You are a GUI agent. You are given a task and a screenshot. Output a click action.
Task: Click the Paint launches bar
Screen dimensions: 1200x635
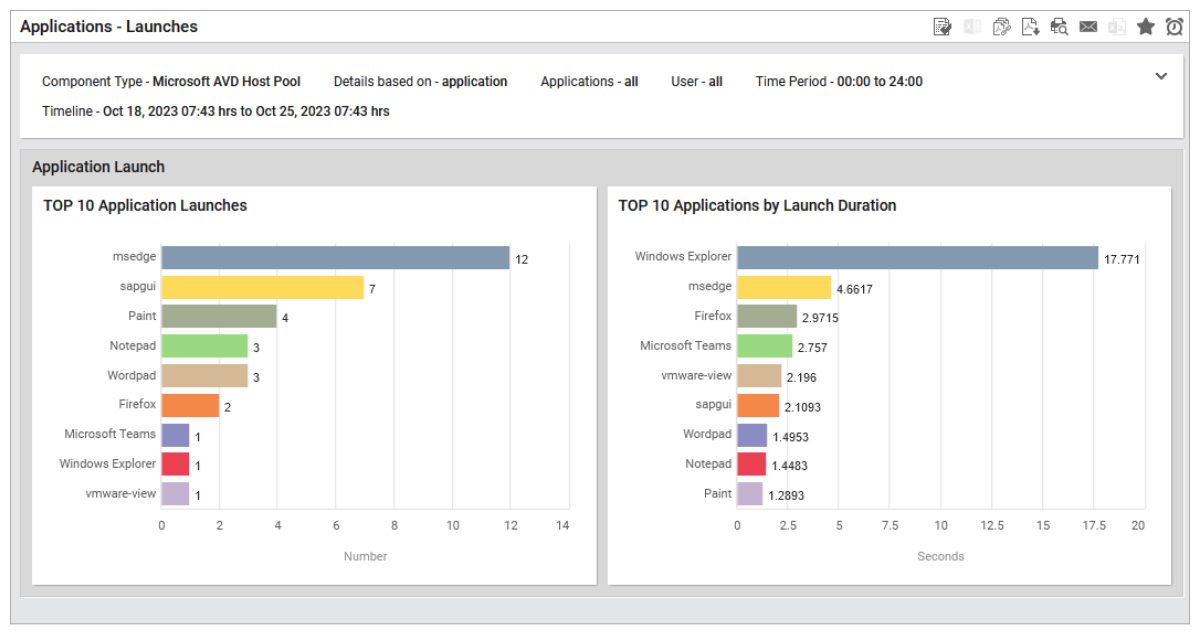pos(219,317)
